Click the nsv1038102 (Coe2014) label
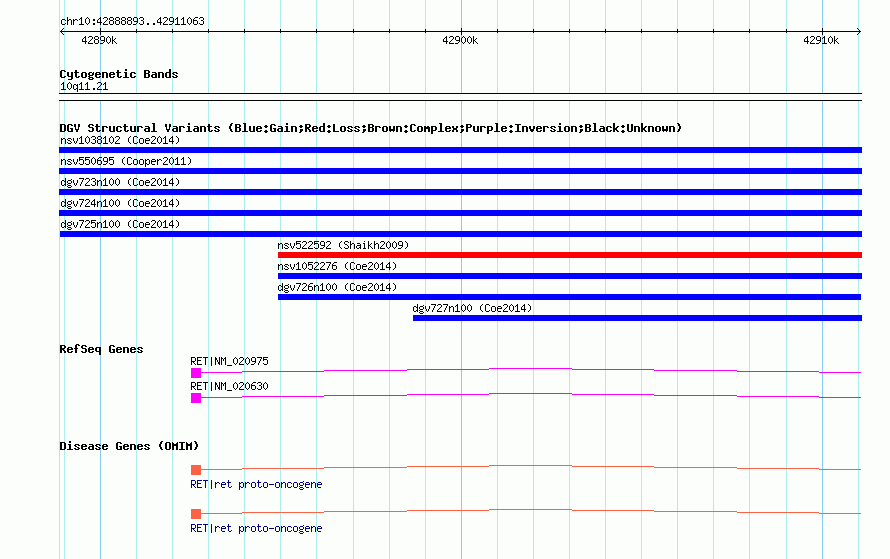 point(120,140)
